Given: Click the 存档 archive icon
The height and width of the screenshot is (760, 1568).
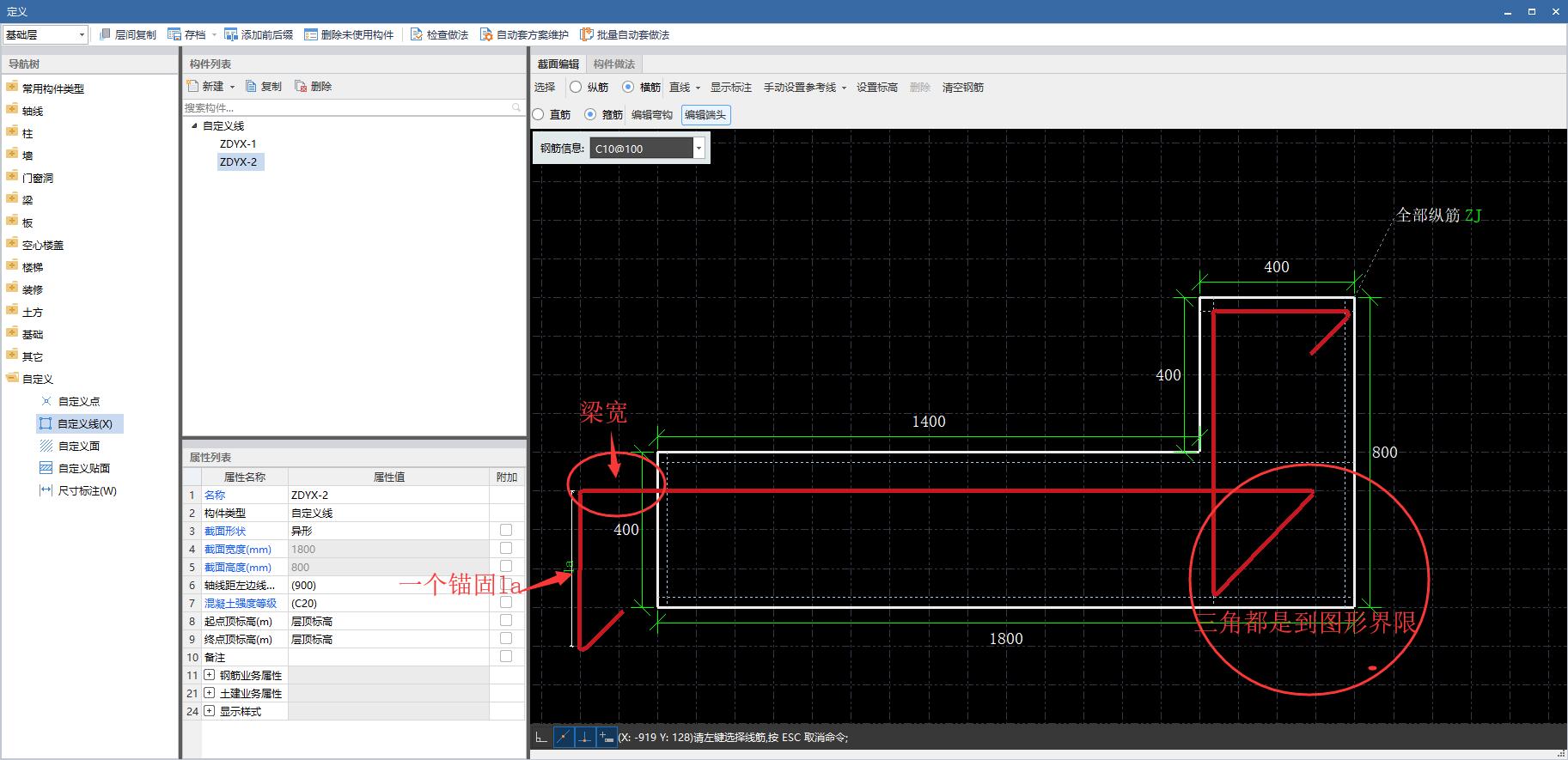Looking at the screenshot, I should (x=174, y=34).
